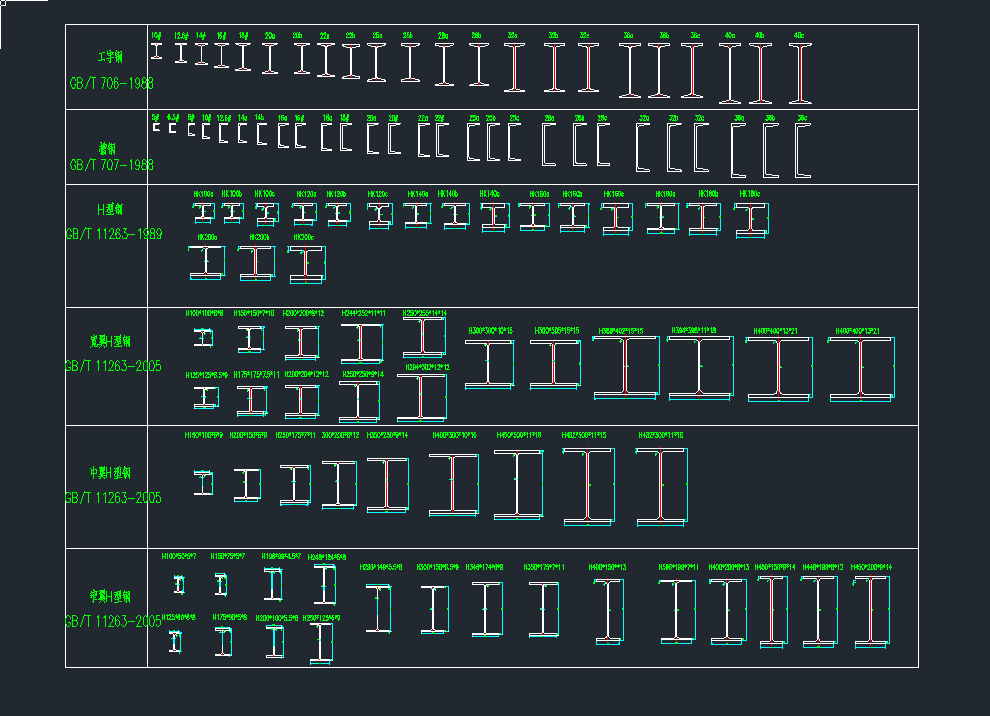Select the rightmost wide flange H section

(859, 369)
